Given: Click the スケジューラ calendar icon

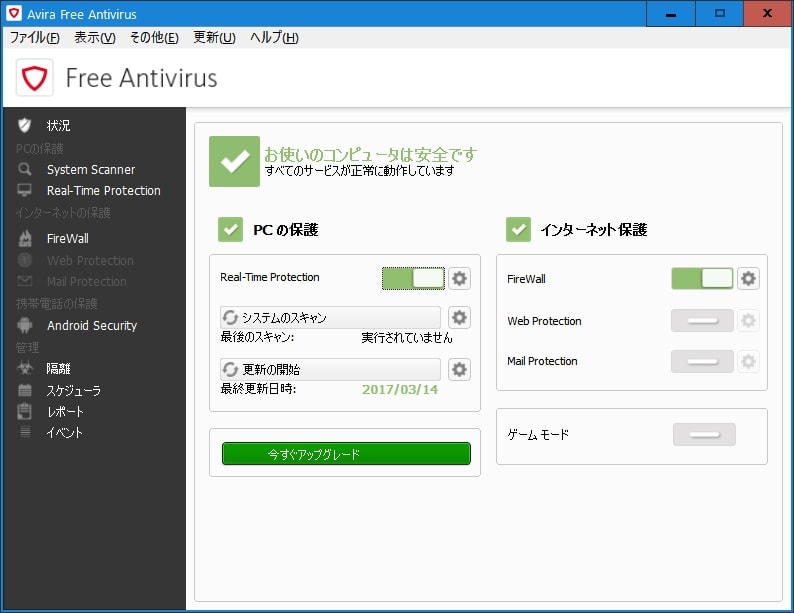Looking at the screenshot, I should click(x=25, y=390).
